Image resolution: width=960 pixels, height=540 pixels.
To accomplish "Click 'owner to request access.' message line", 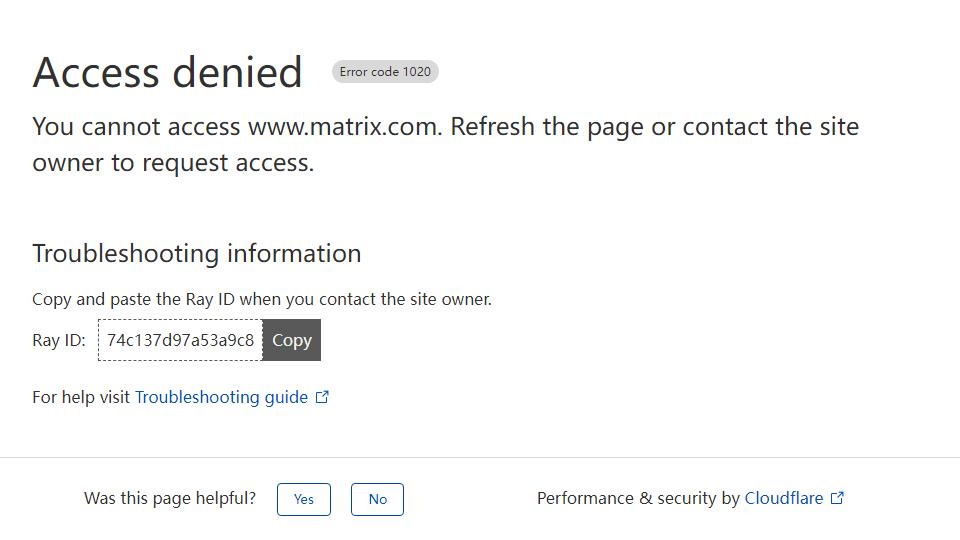I will (x=173, y=163).
